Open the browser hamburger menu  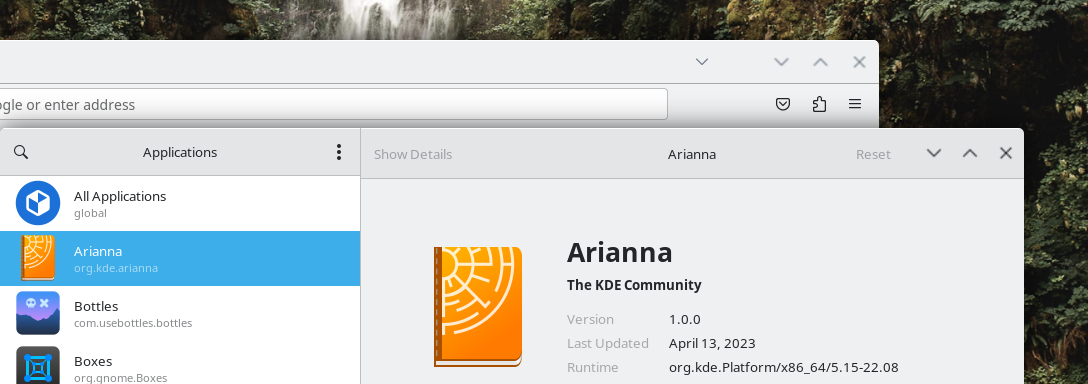(x=855, y=104)
